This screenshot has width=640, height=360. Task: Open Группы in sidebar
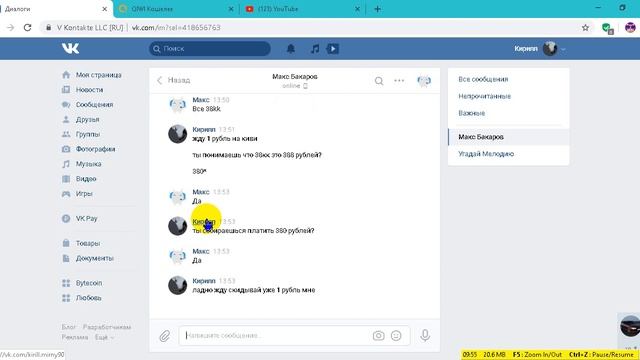pyautogui.click(x=88, y=134)
